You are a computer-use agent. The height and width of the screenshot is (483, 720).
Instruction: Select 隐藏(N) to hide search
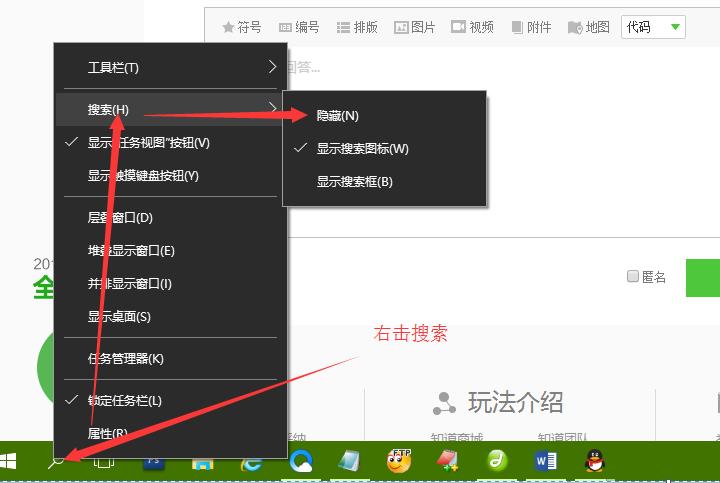point(384,116)
